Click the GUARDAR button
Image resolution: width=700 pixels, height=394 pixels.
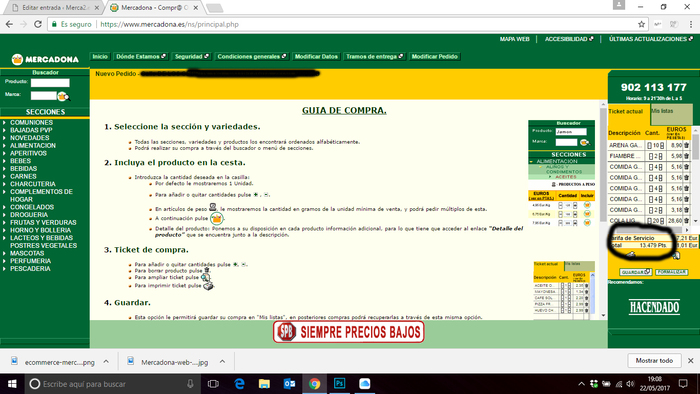click(x=636, y=272)
